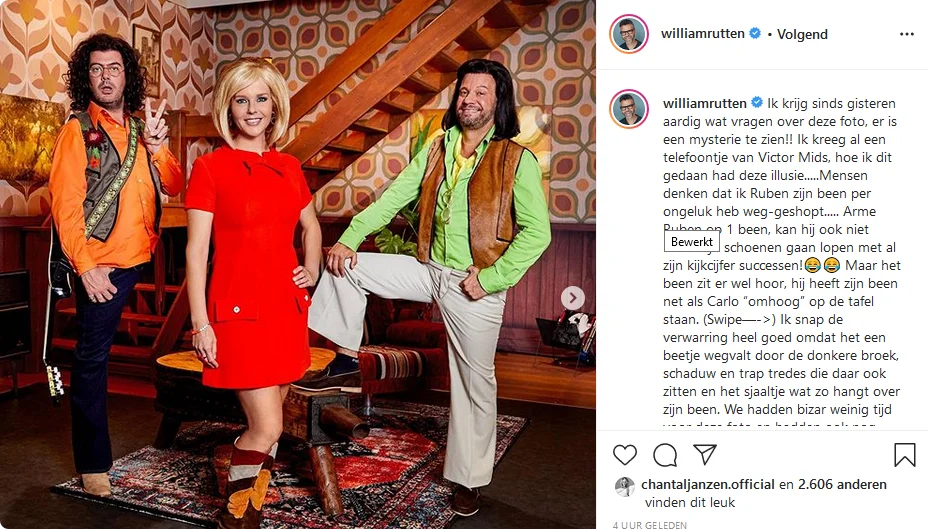Viewport: 928px width, 529px height.
Task: Like the post with the heart icon
Action: click(x=624, y=454)
